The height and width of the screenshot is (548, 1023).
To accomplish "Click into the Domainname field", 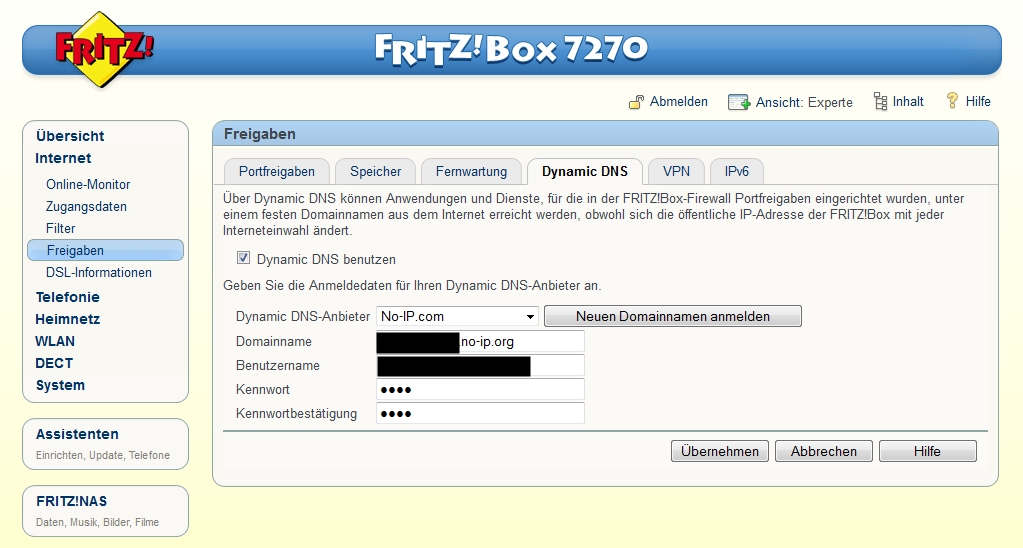I will click(480, 342).
